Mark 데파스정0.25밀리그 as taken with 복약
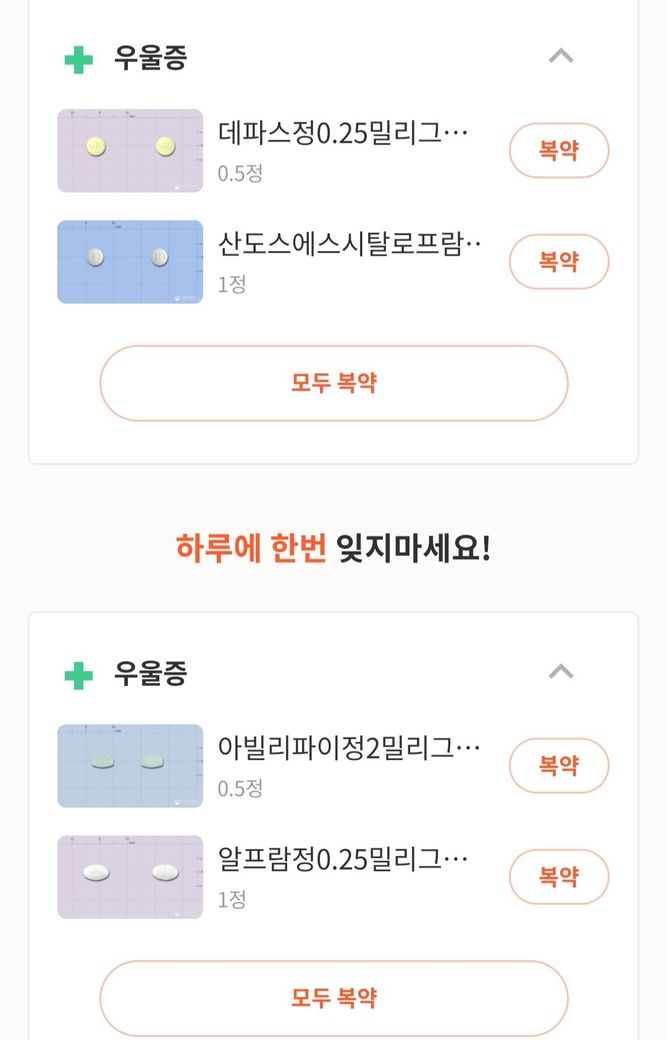The height and width of the screenshot is (1040, 667). (x=559, y=151)
